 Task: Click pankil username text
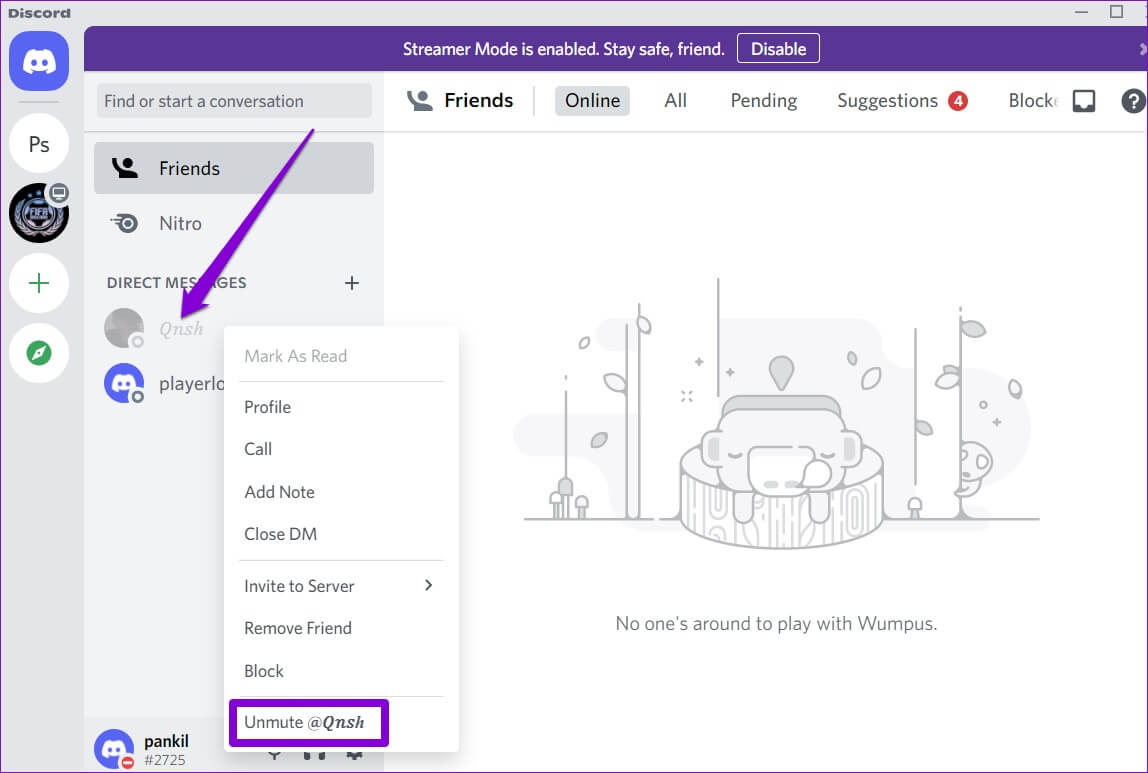(x=166, y=742)
